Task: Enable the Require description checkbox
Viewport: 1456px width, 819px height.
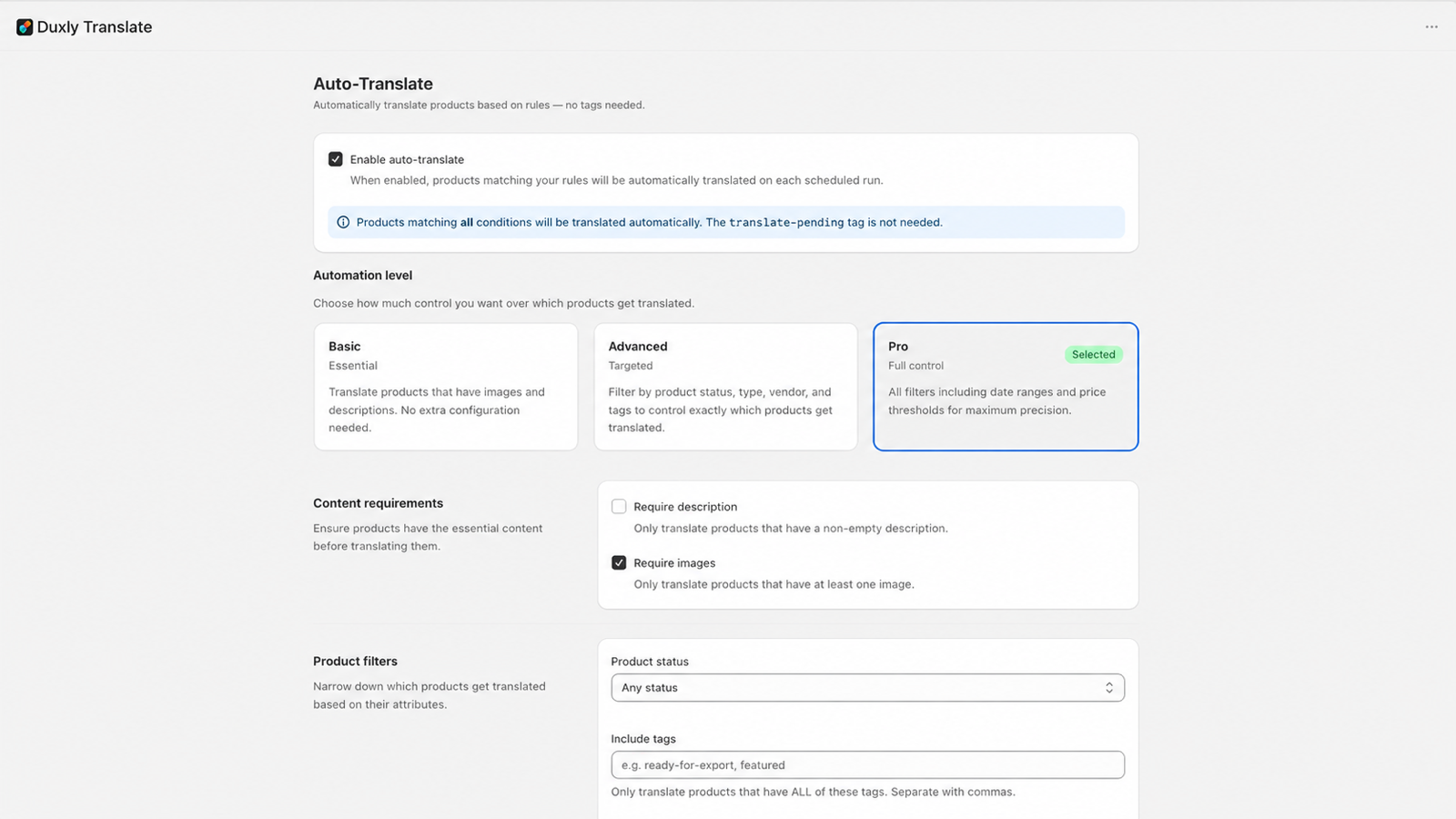Action: coord(619,507)
